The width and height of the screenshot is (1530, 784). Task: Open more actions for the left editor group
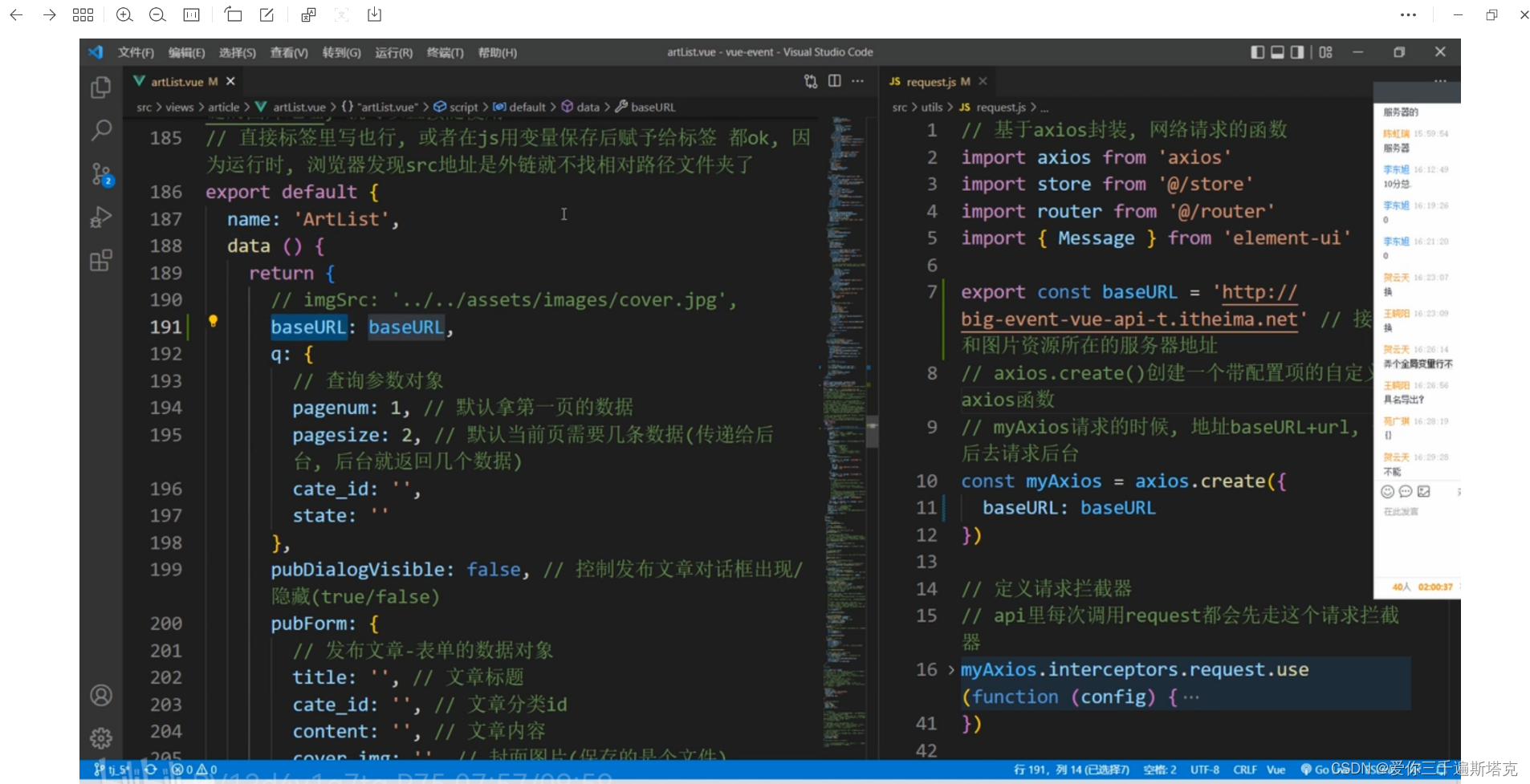858,81
